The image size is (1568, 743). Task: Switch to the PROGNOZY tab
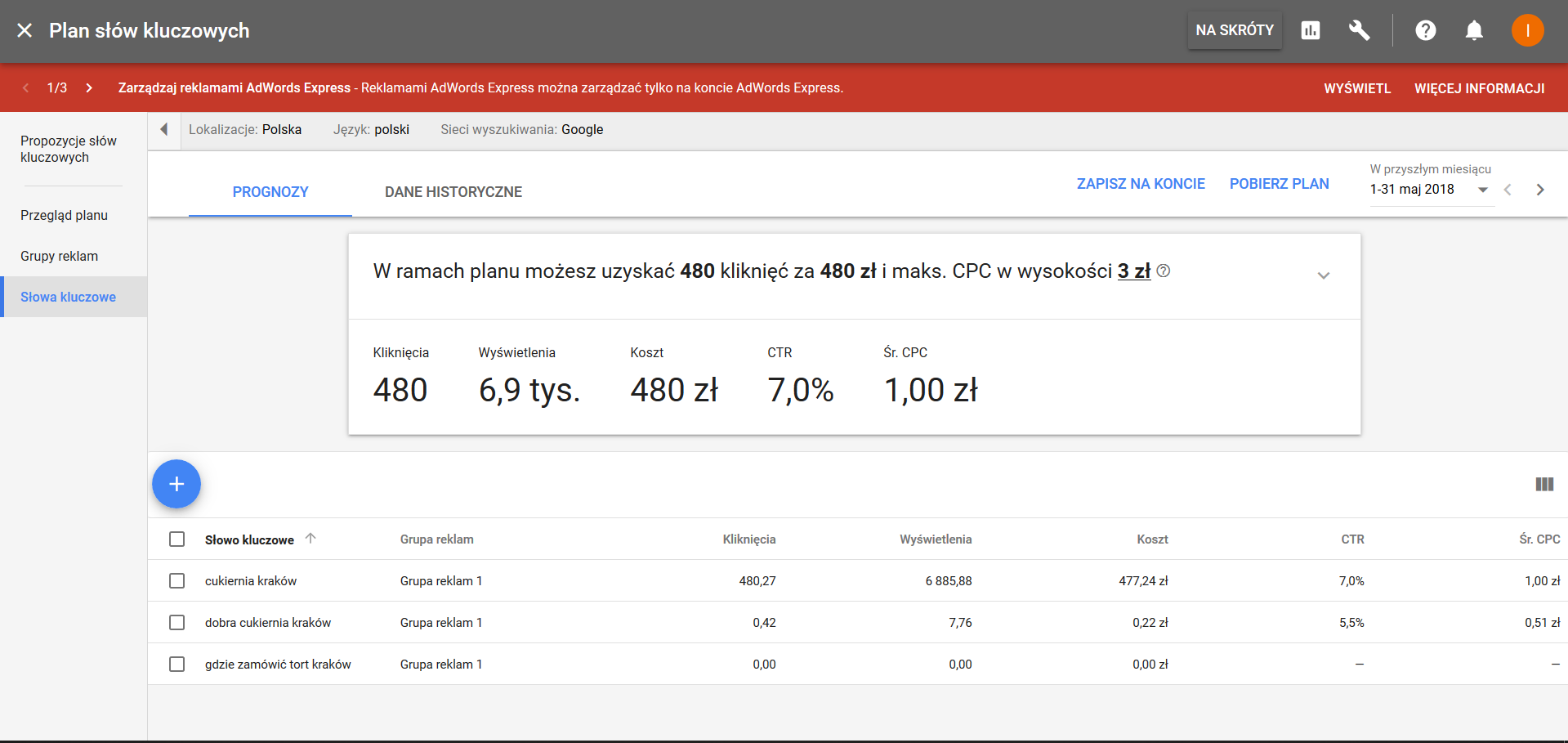pos(270,192)
